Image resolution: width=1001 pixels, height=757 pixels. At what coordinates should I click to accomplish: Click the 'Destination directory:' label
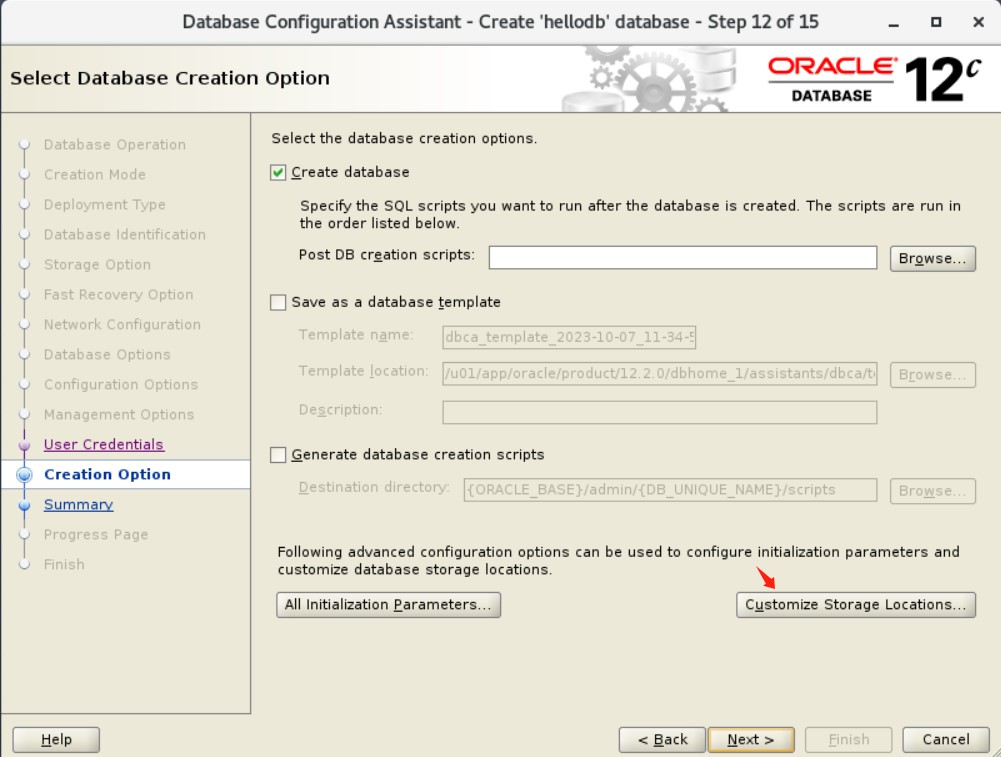[x=374, y=488]
